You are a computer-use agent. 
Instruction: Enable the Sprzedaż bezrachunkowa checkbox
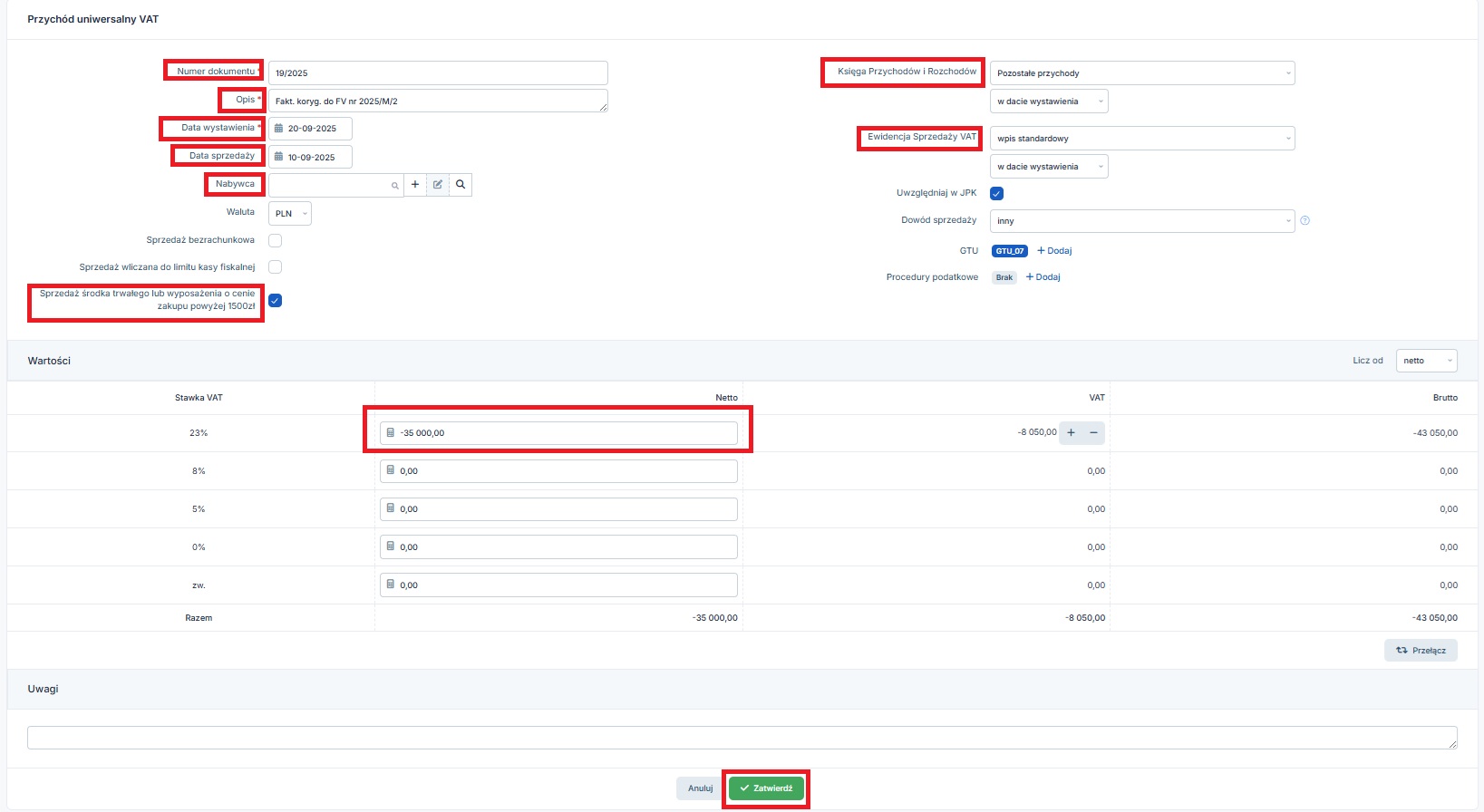(276, 240)
